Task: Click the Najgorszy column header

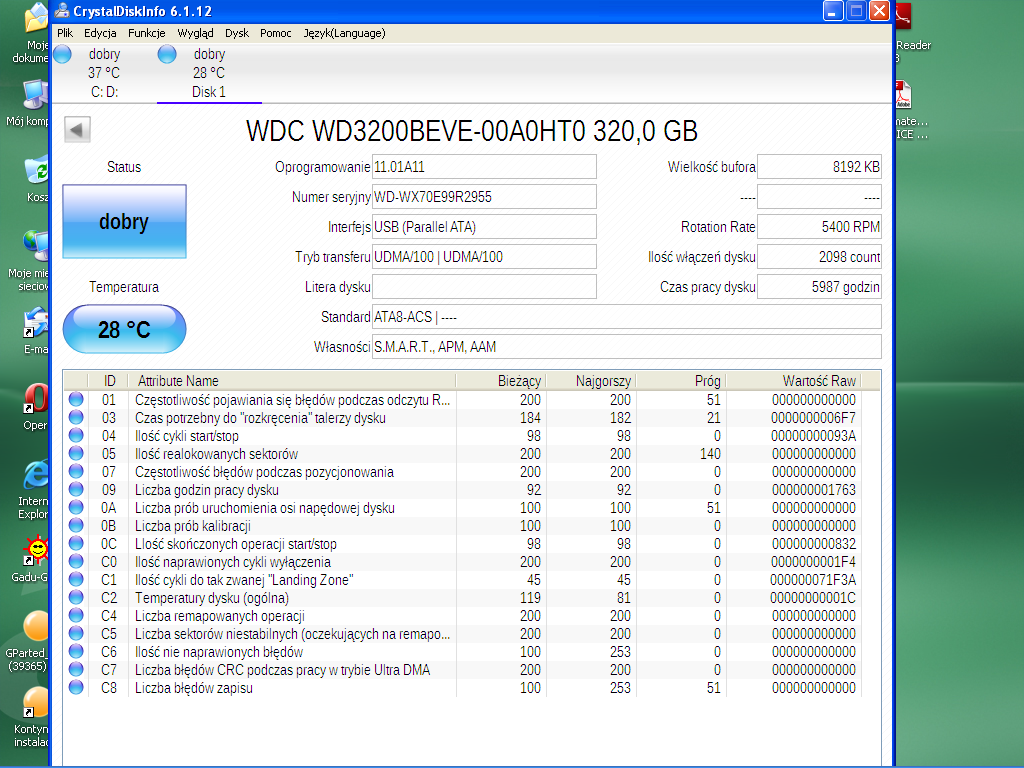Action: coord(591,381)
